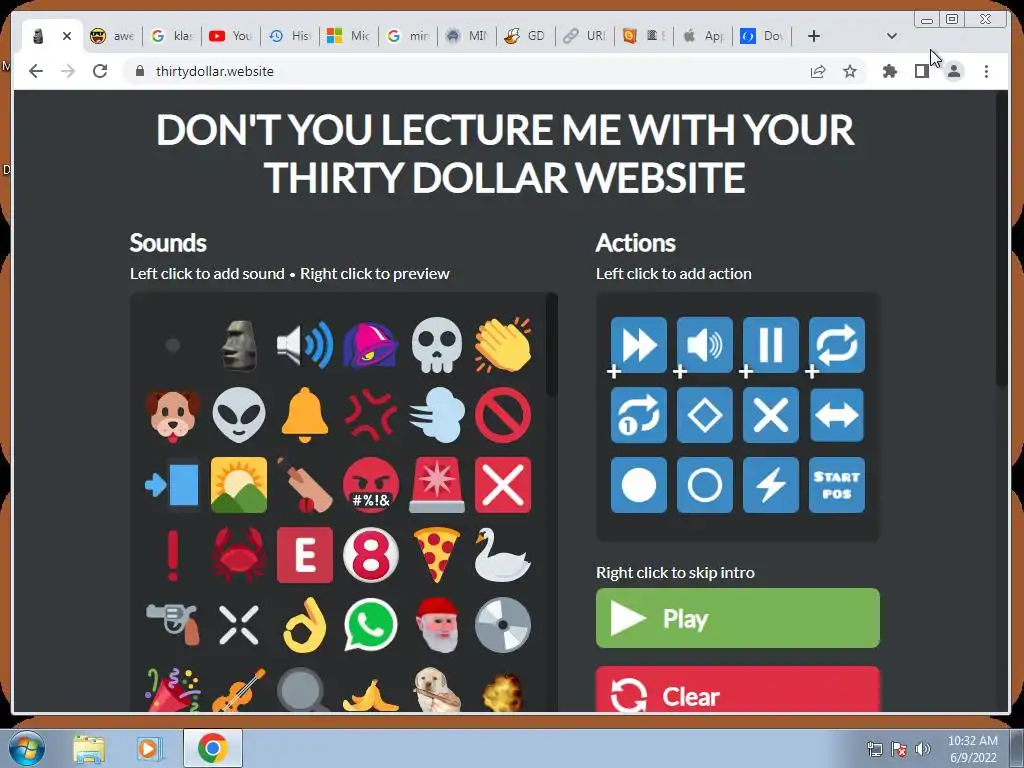Add the red prohibited sign sound
Screen dimensions: 1024x768
503,415
